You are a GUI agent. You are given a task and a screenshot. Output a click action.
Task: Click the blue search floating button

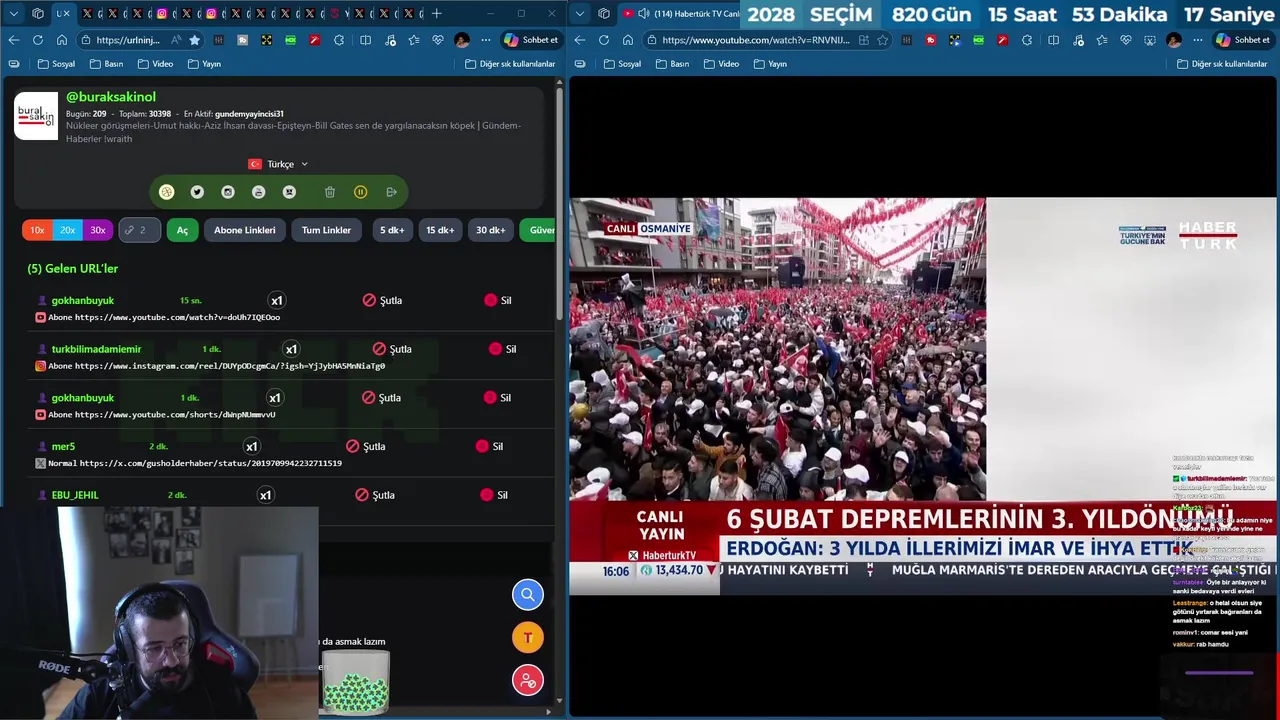click(528, 595)
